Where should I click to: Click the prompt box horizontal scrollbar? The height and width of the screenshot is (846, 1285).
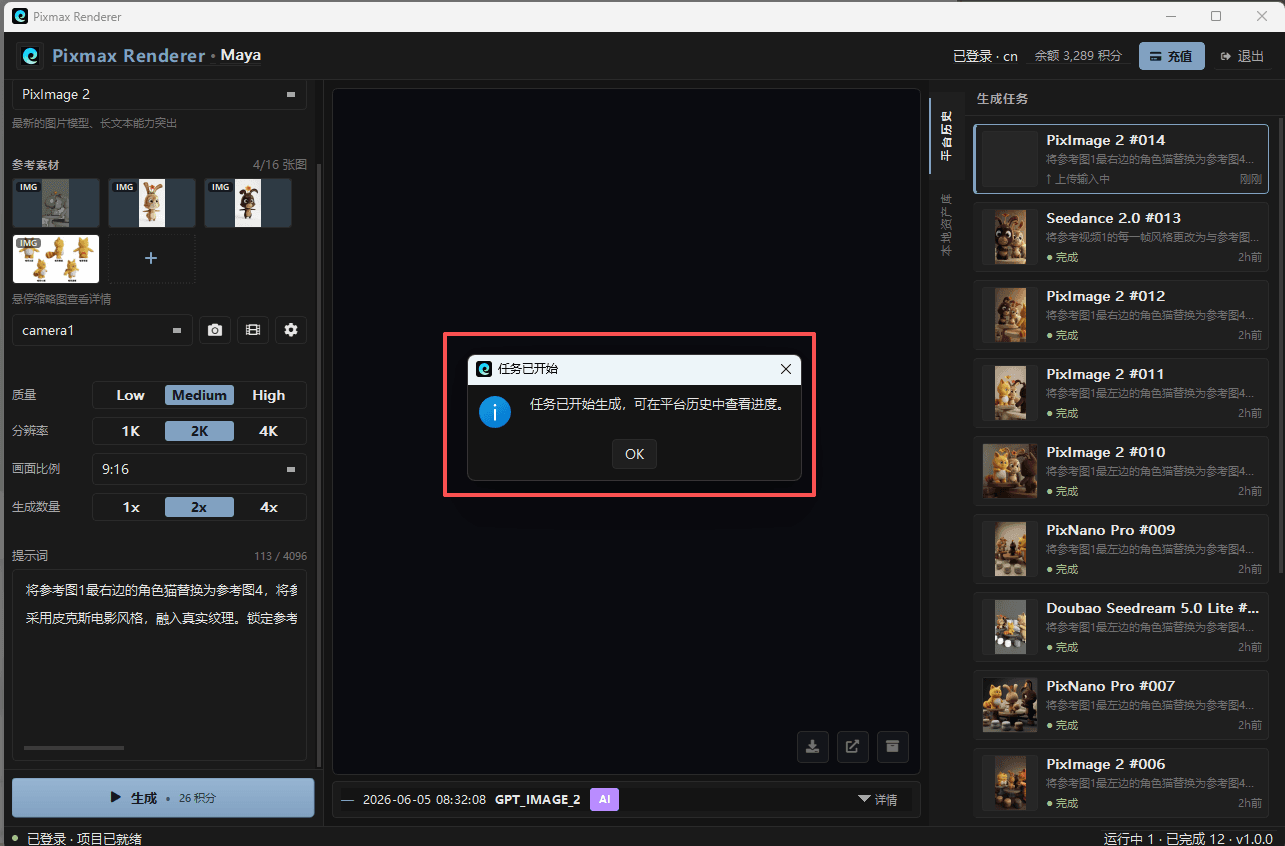pos(74,747)
